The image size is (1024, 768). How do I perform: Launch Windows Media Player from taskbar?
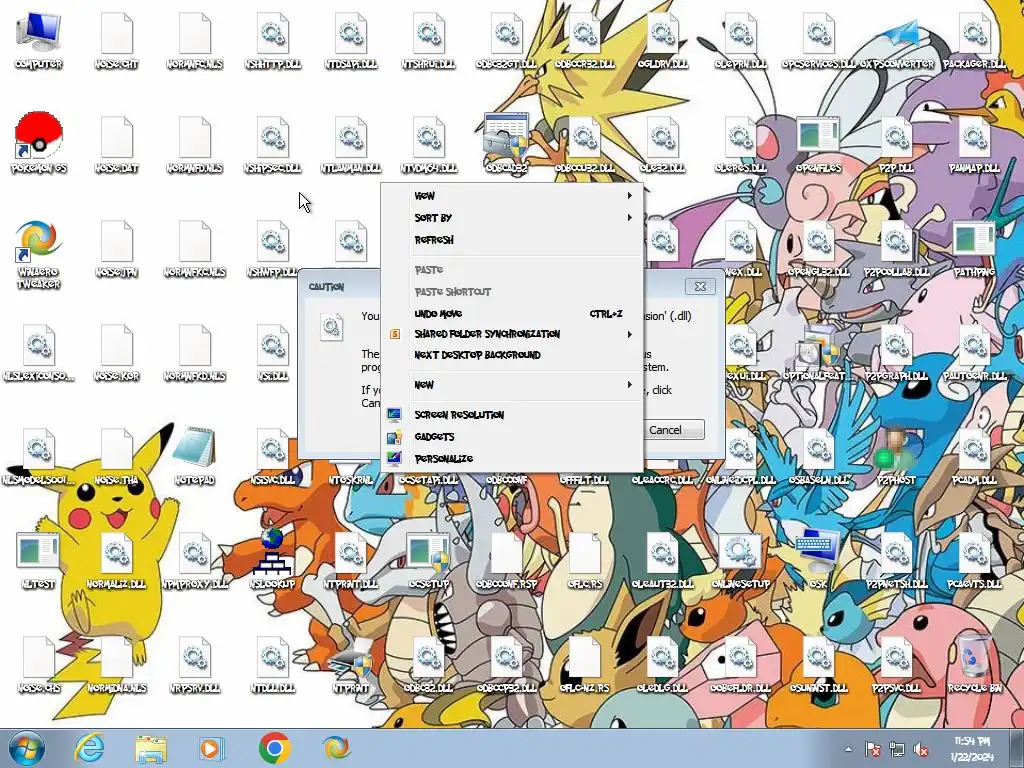point(211,748)
